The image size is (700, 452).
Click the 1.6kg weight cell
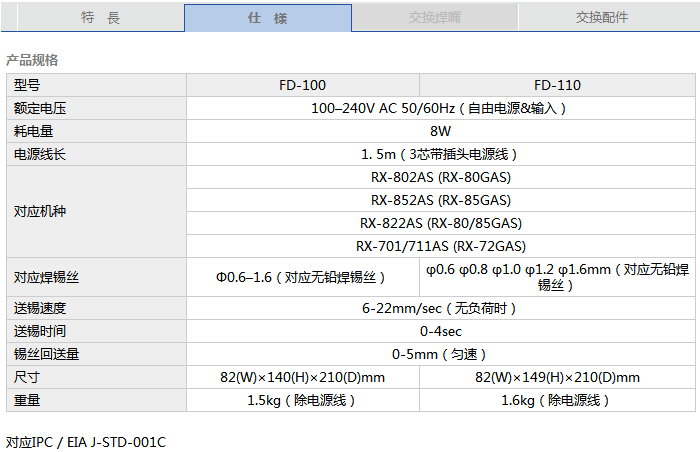[x=557, y=400]
